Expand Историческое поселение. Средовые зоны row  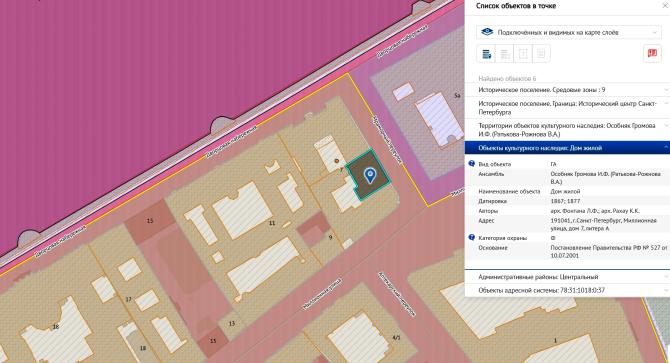[567, 90]
